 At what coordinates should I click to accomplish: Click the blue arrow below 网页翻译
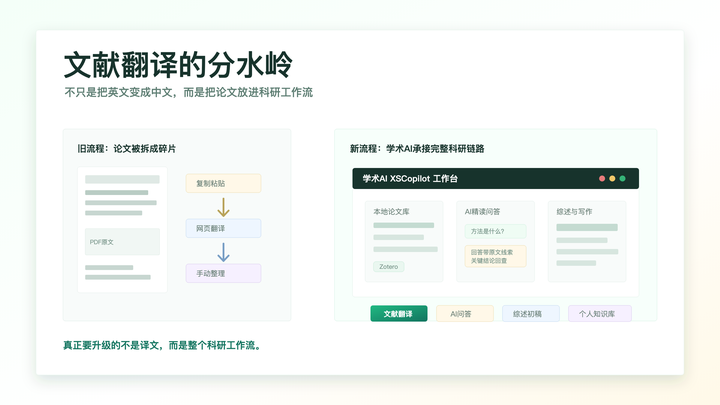coord(223,252)
